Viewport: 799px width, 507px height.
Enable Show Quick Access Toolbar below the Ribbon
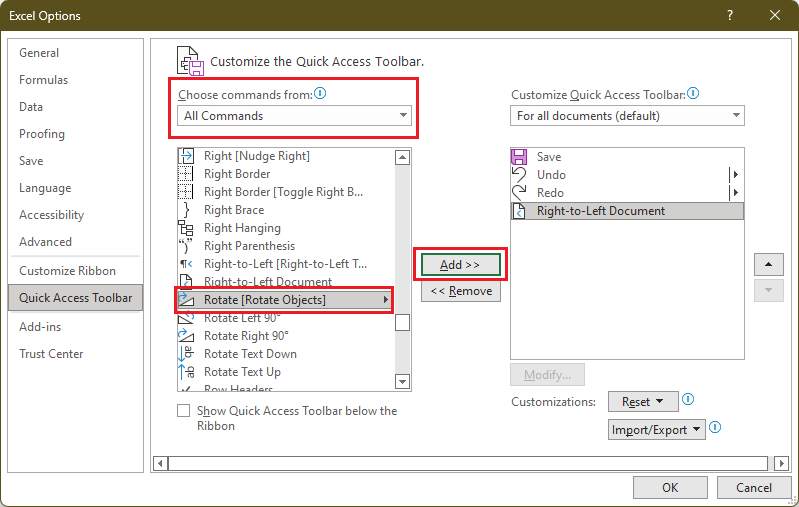[x=183, y=411]
